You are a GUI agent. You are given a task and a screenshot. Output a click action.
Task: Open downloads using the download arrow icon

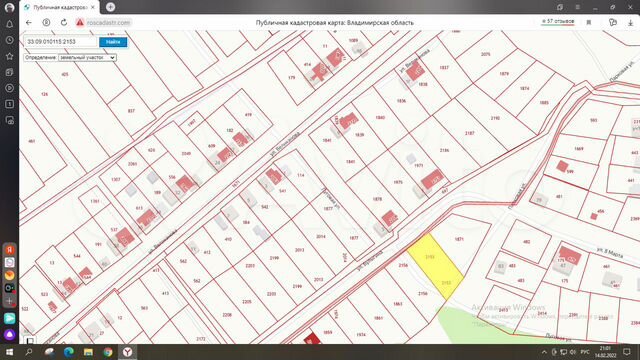point(630,22)
